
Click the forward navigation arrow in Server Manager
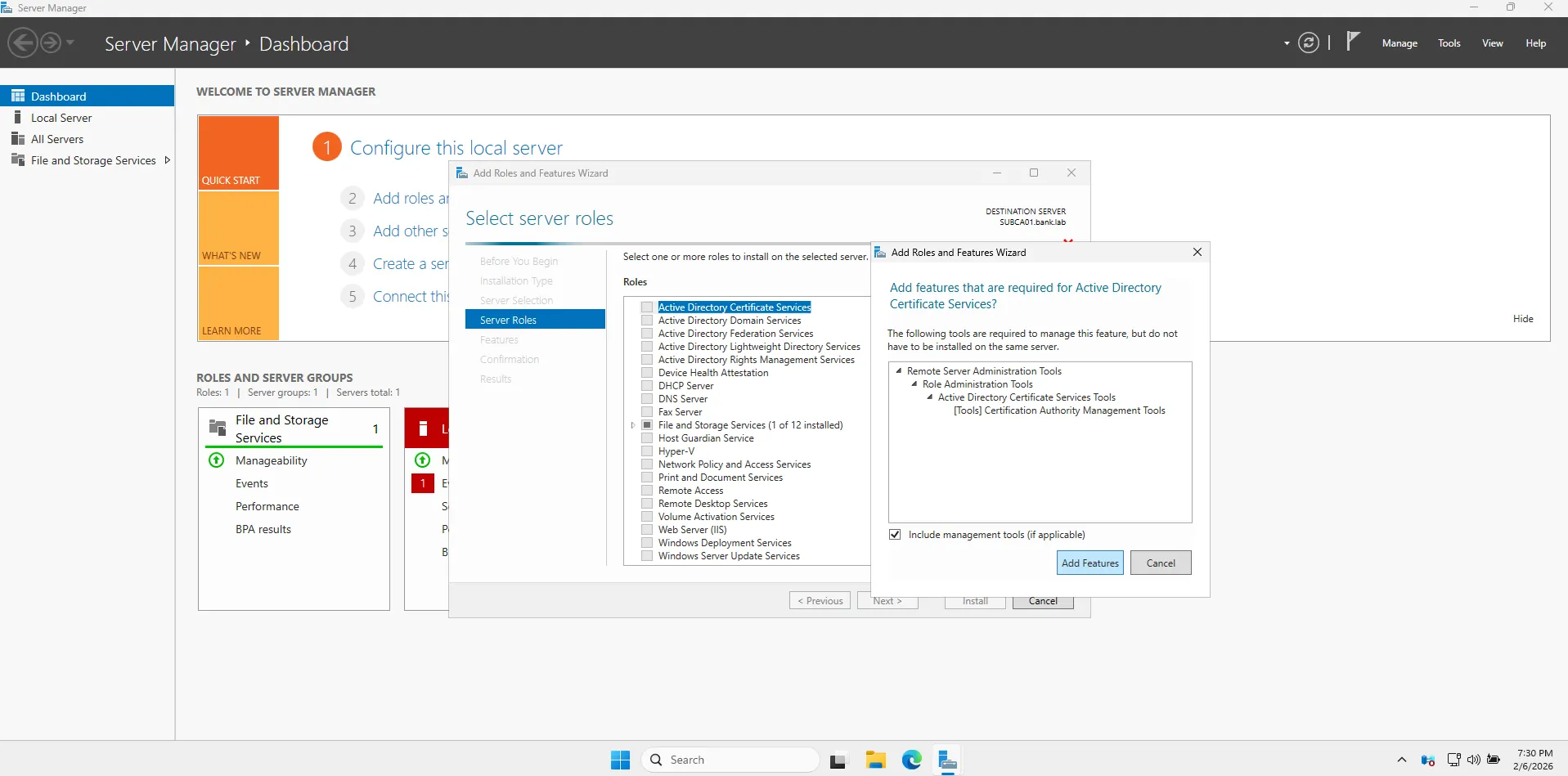pyautogui.click(x=51, y=43)
